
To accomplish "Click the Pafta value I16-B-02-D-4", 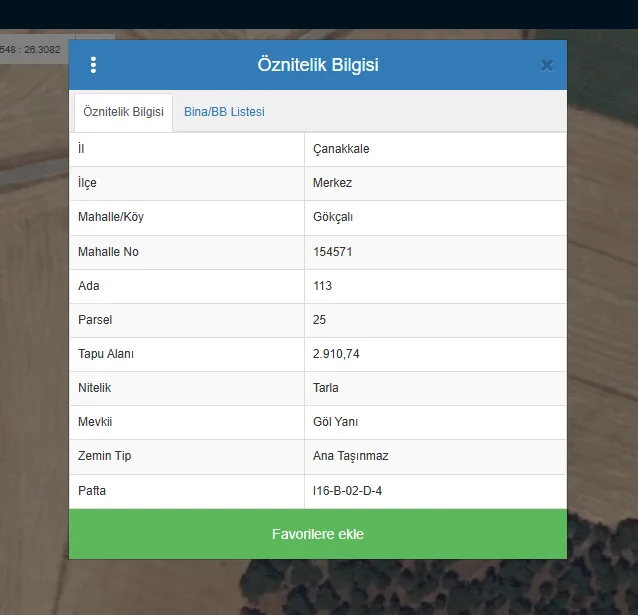I will click(x=348, y=491).
